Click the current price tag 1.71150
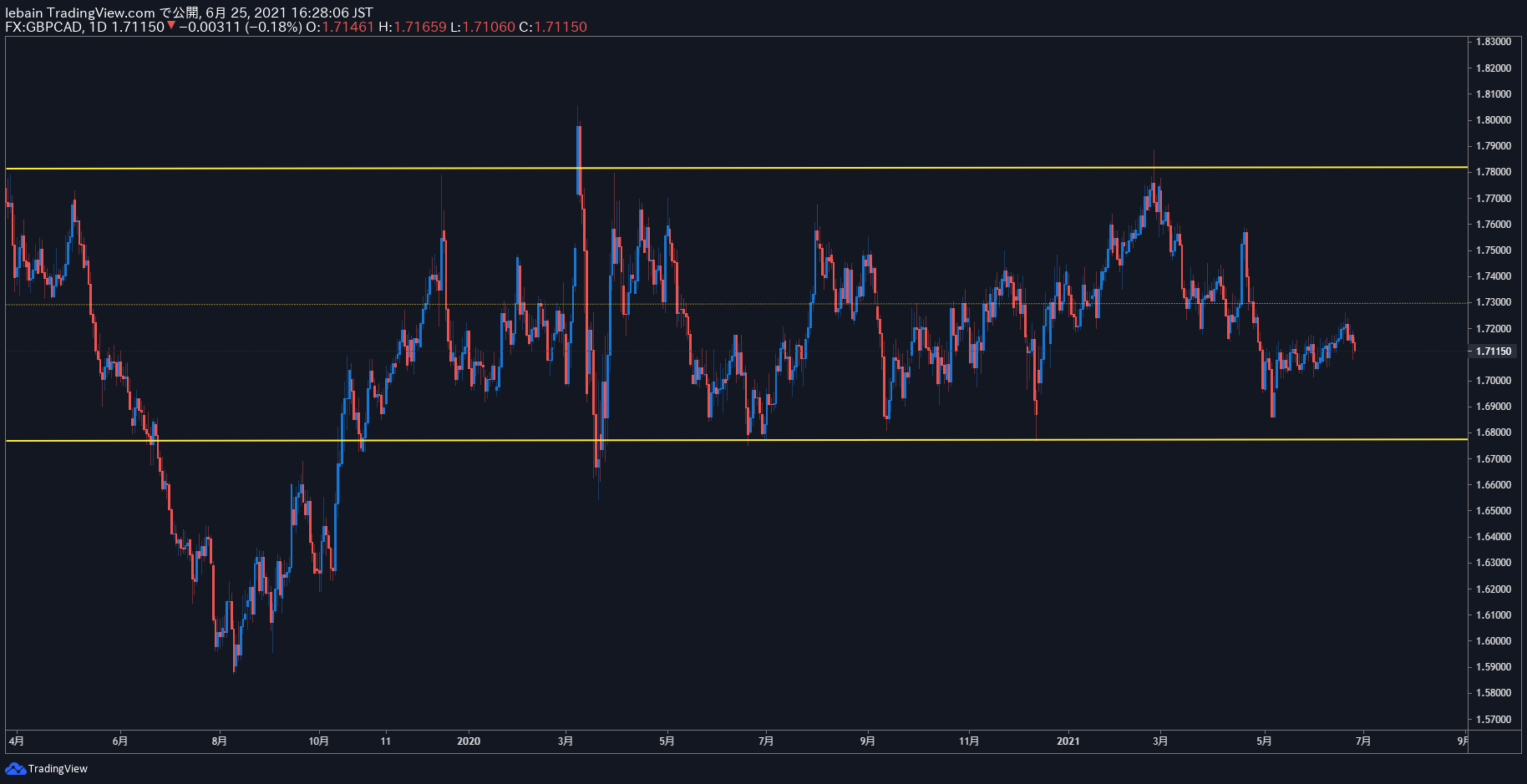This screenshot has width=1527, height=784. [1493, 352]
